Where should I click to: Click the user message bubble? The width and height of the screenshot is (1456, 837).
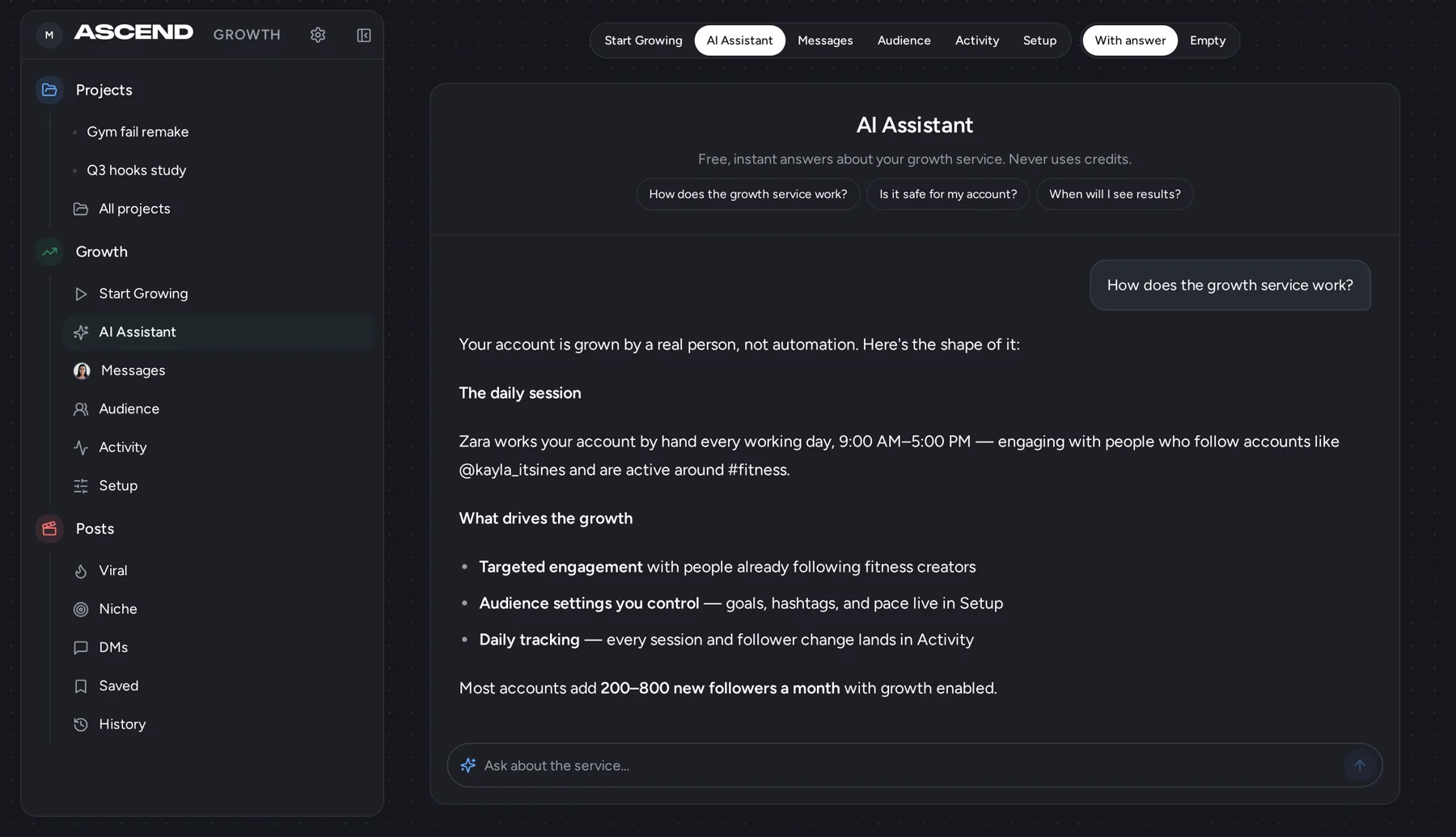click(1230, 285)
